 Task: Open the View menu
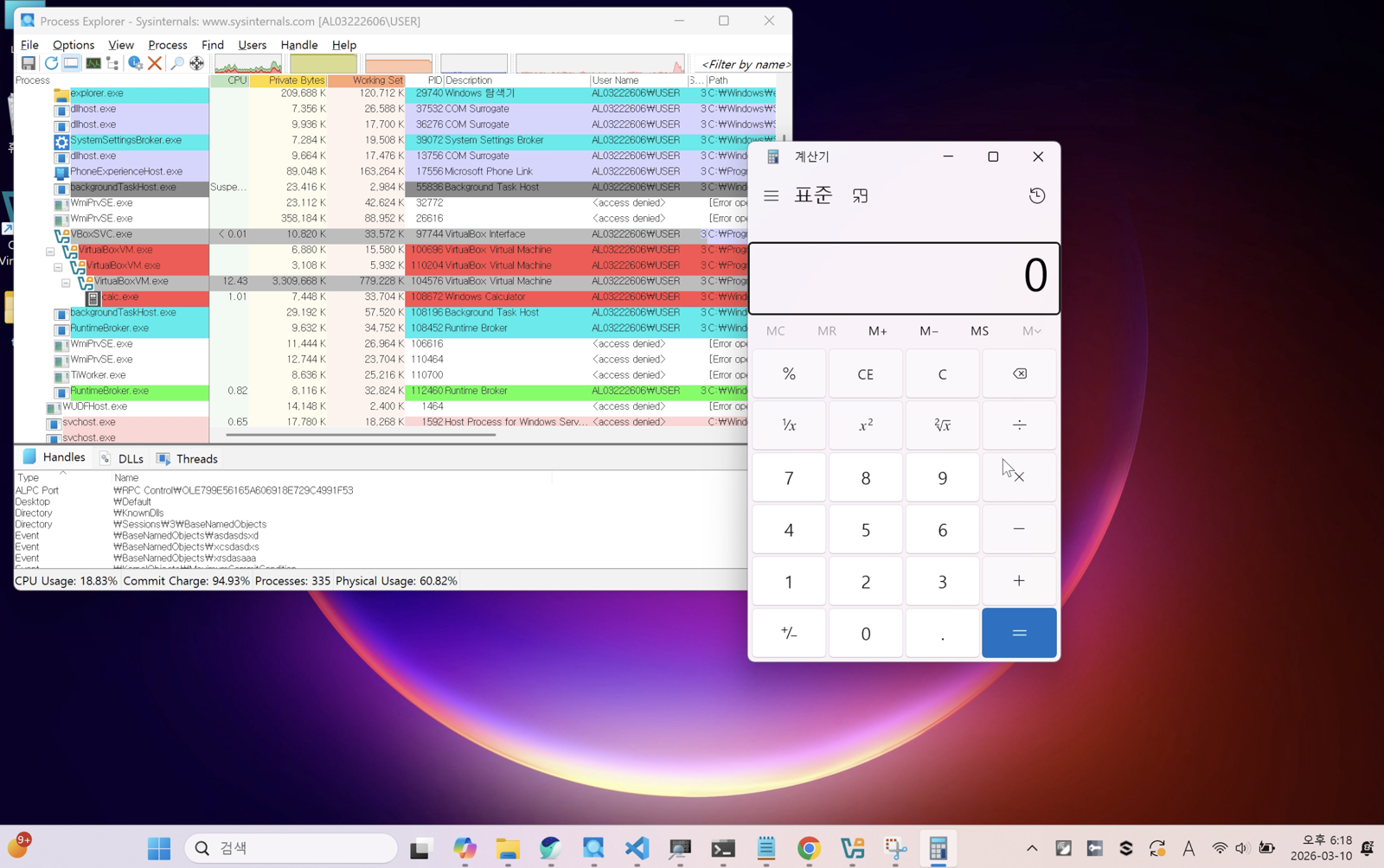pyautogui.click(x=121, y=45)
